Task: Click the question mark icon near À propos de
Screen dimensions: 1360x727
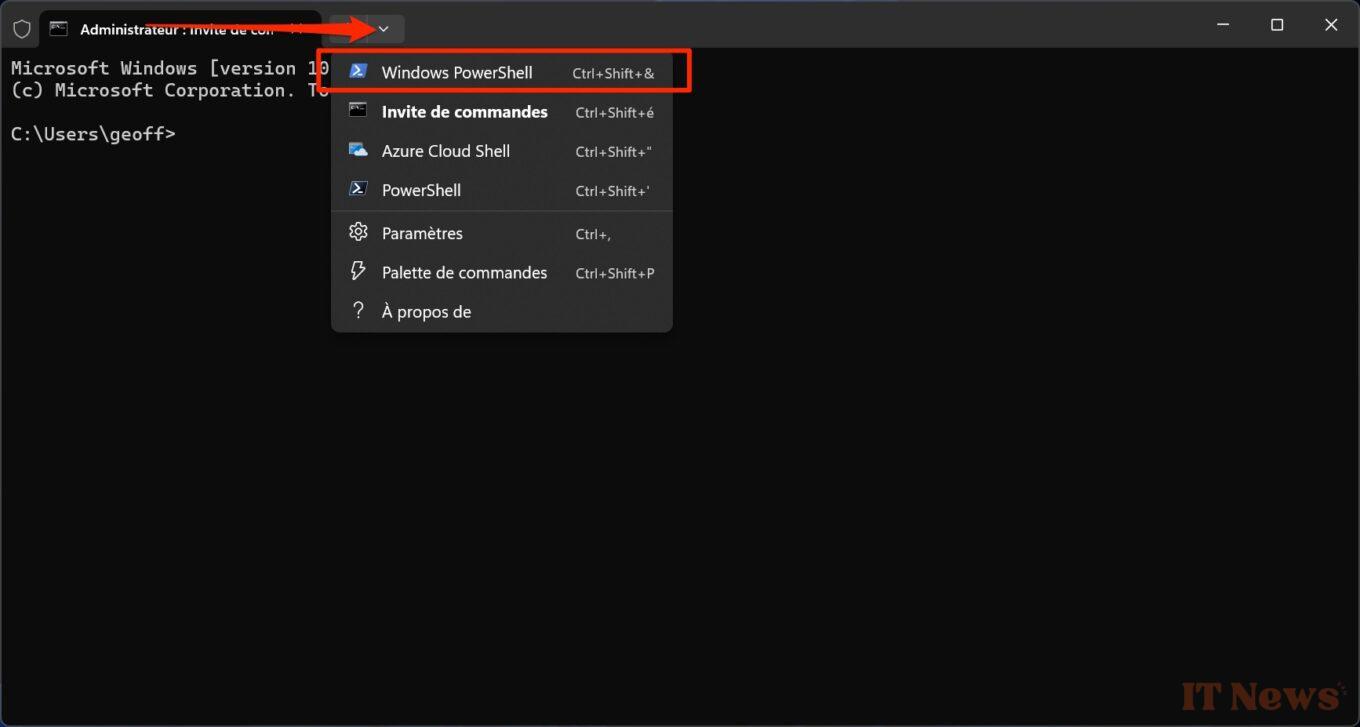Action: (358, 310)
